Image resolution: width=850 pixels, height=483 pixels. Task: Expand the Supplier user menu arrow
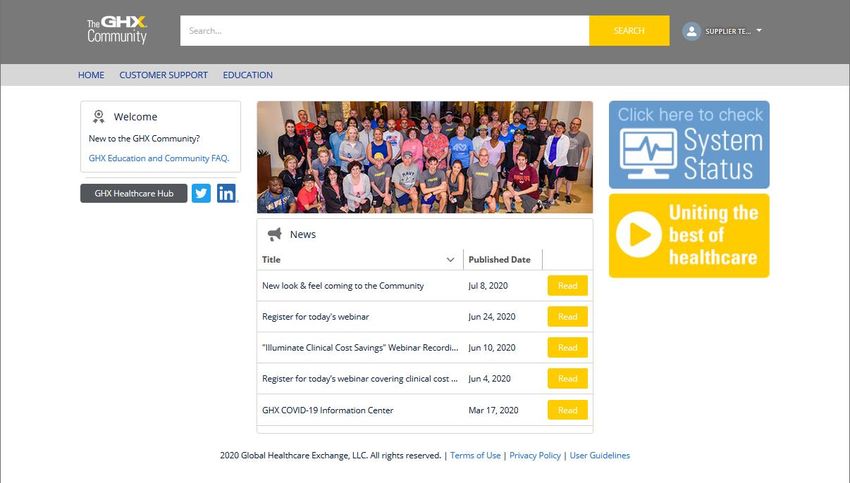(759, 30)
